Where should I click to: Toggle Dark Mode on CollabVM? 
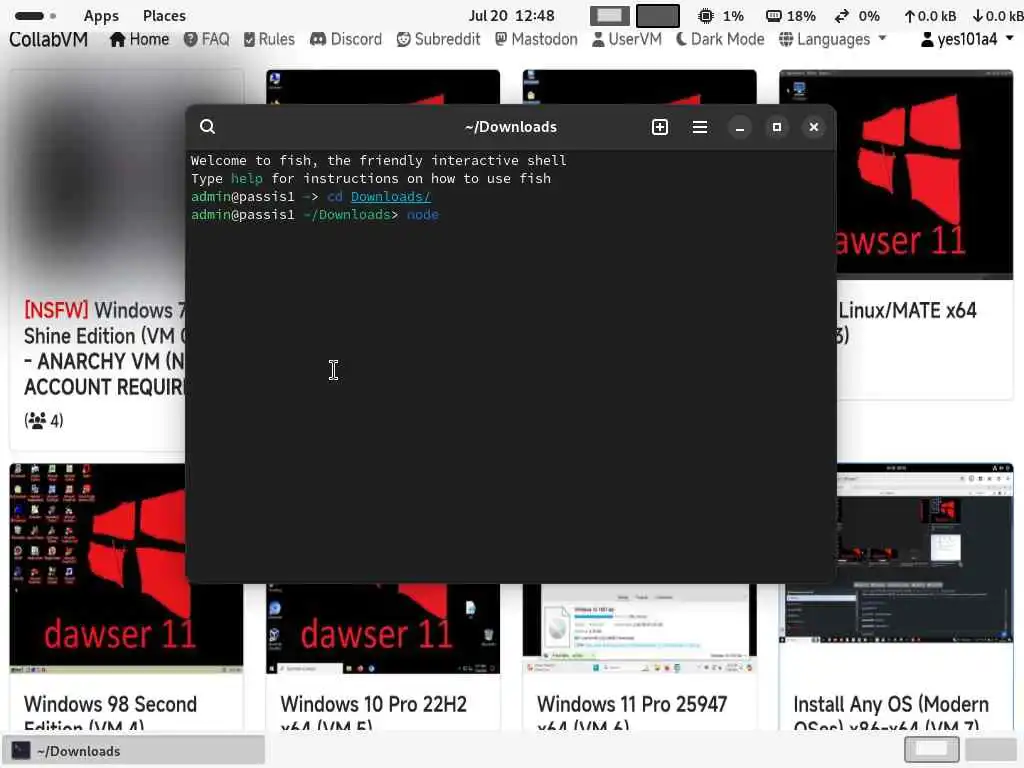pyautogui.click(x=720, y=39)
